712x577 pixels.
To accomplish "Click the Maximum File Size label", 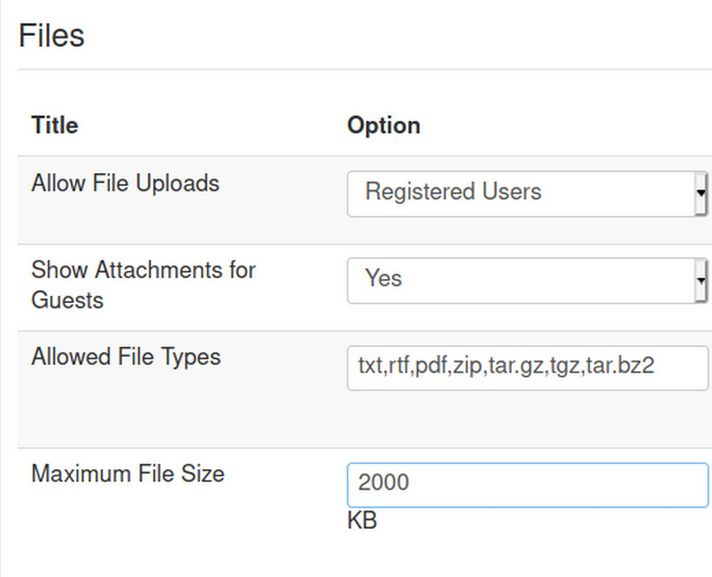I will 128,474.
